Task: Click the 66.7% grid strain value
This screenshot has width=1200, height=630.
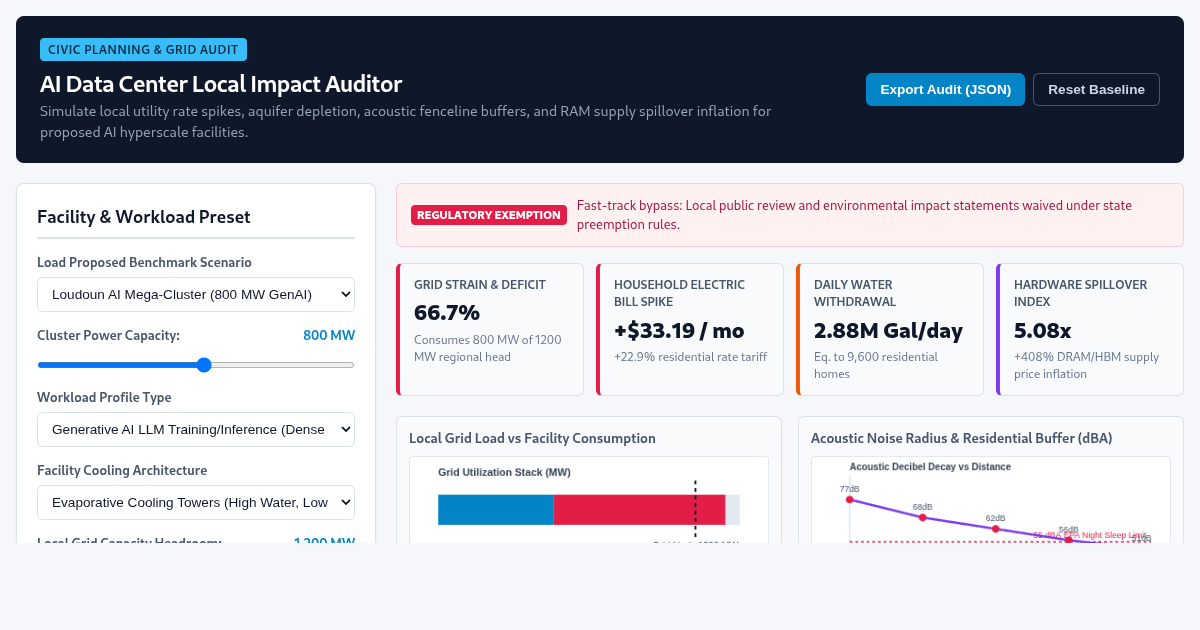Action: click(447, 312)
